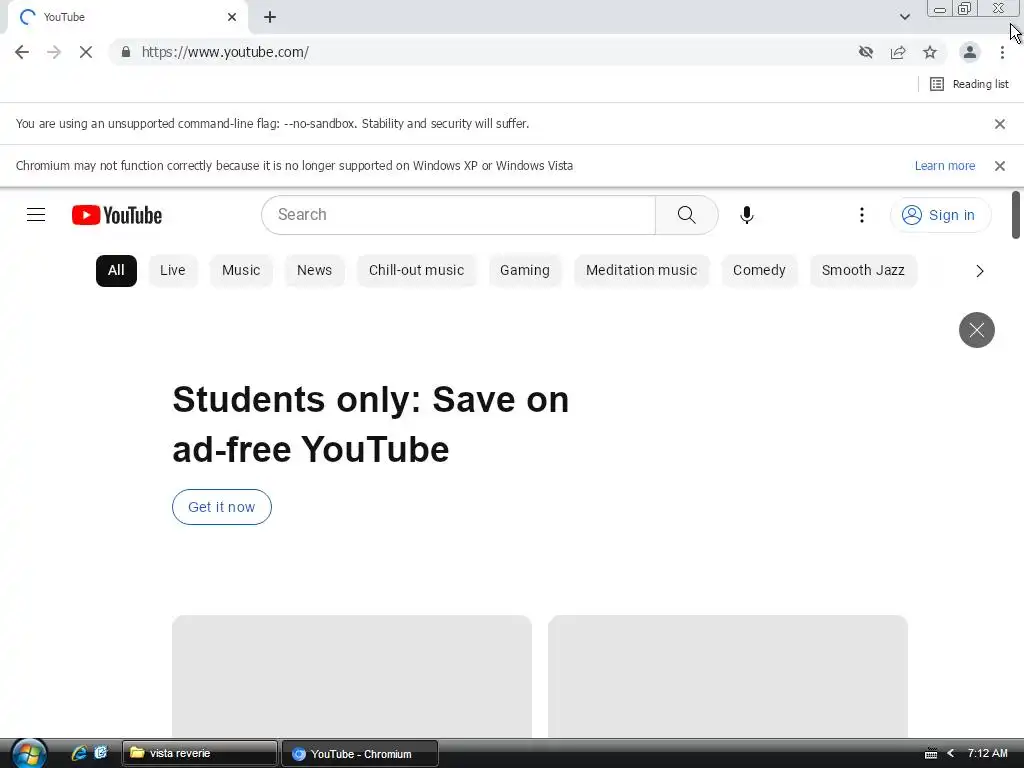Click the second loading video thumbnail placeholder
This screenshot has height=768, width=1024.
coord(728,676)
